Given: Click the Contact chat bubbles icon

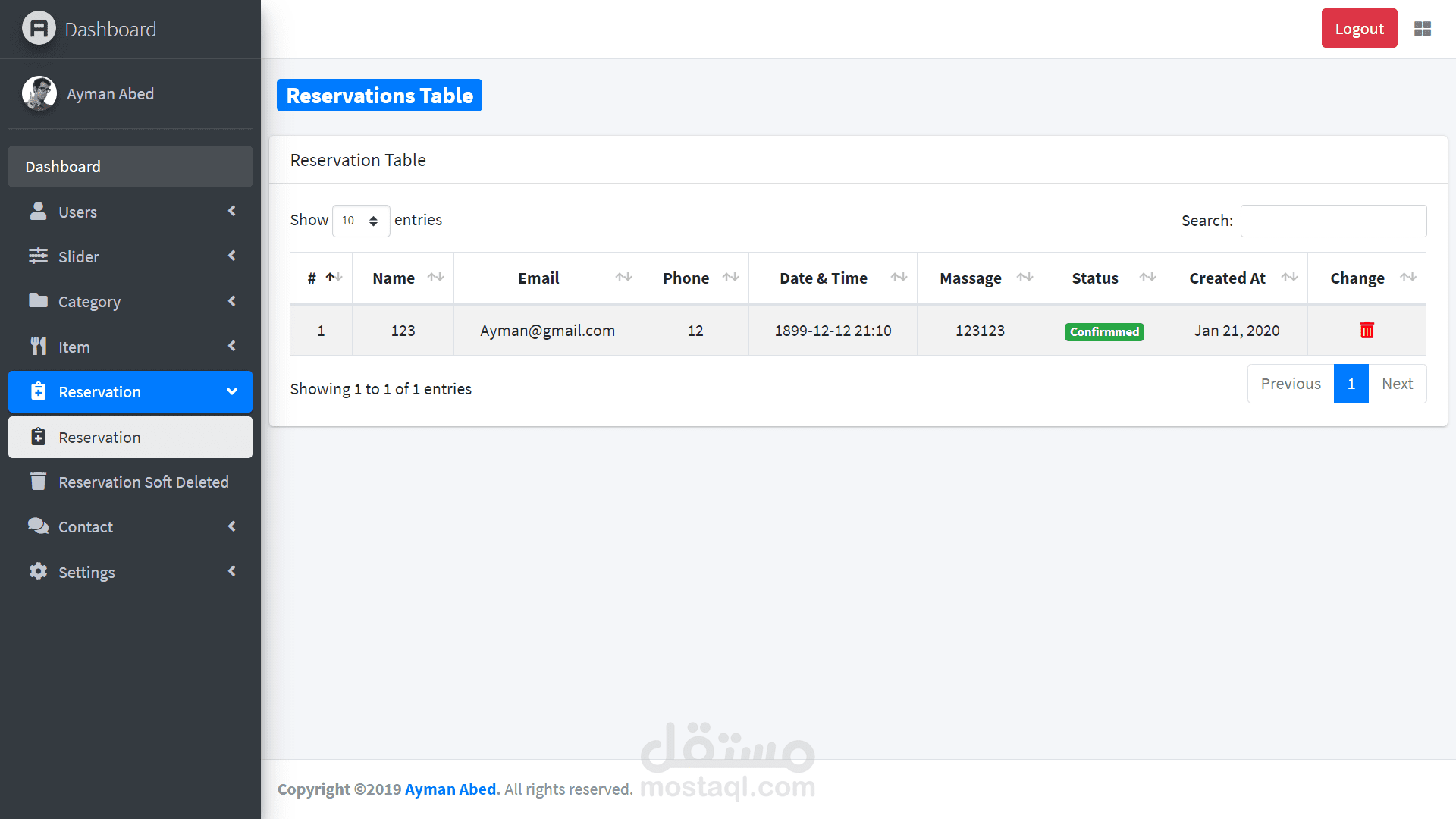Looking at the screenshot, I should point(38,526).
